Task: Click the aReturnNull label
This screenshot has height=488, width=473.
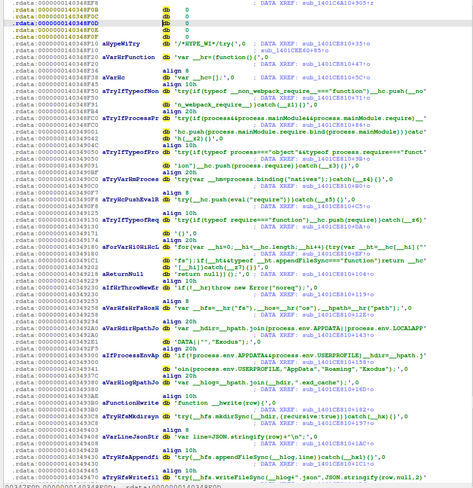Action: (x=123, y=274)
